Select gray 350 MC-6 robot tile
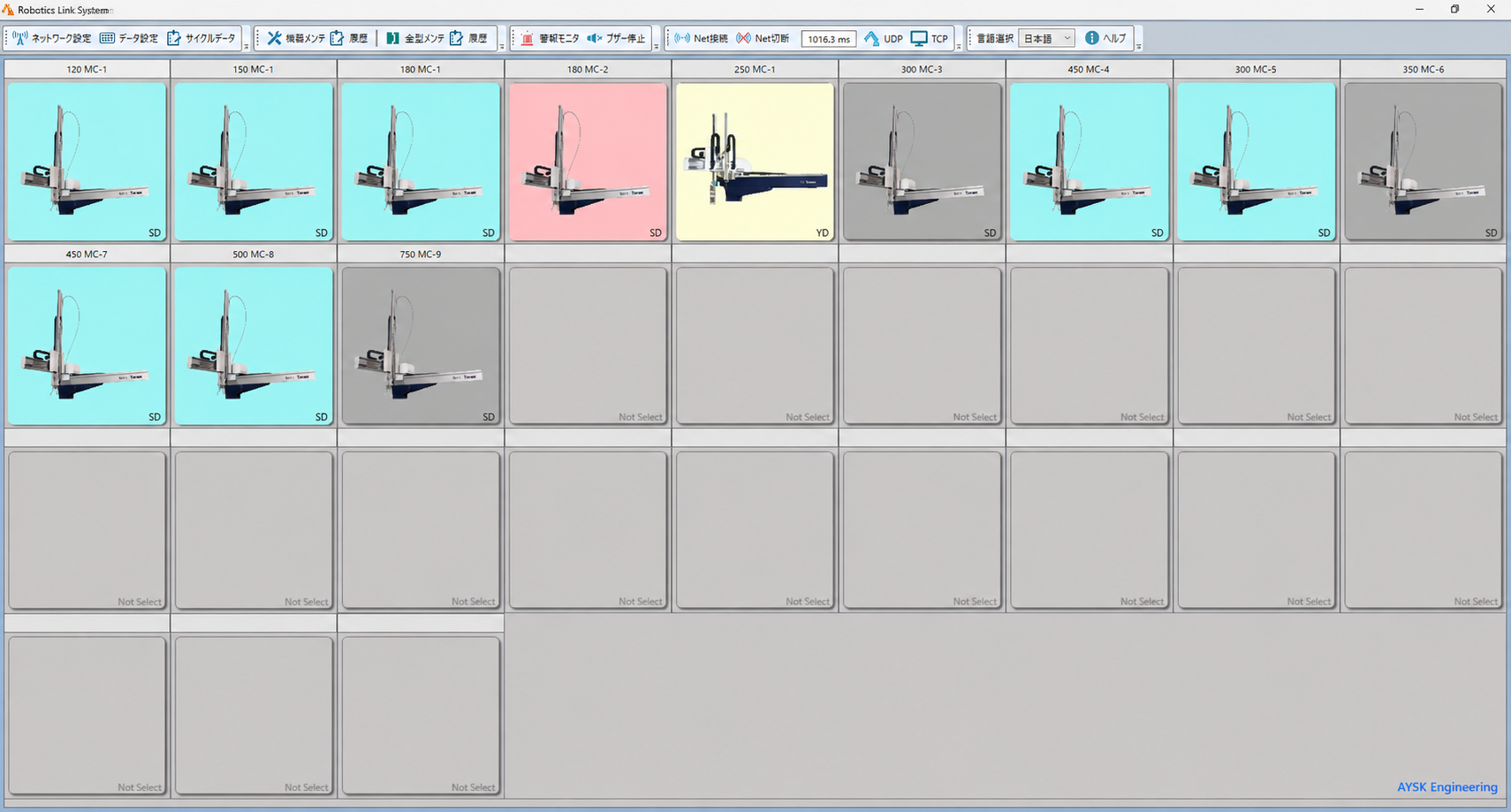Viewport: 1511px width, 812px height. (x=1423, y=162)
